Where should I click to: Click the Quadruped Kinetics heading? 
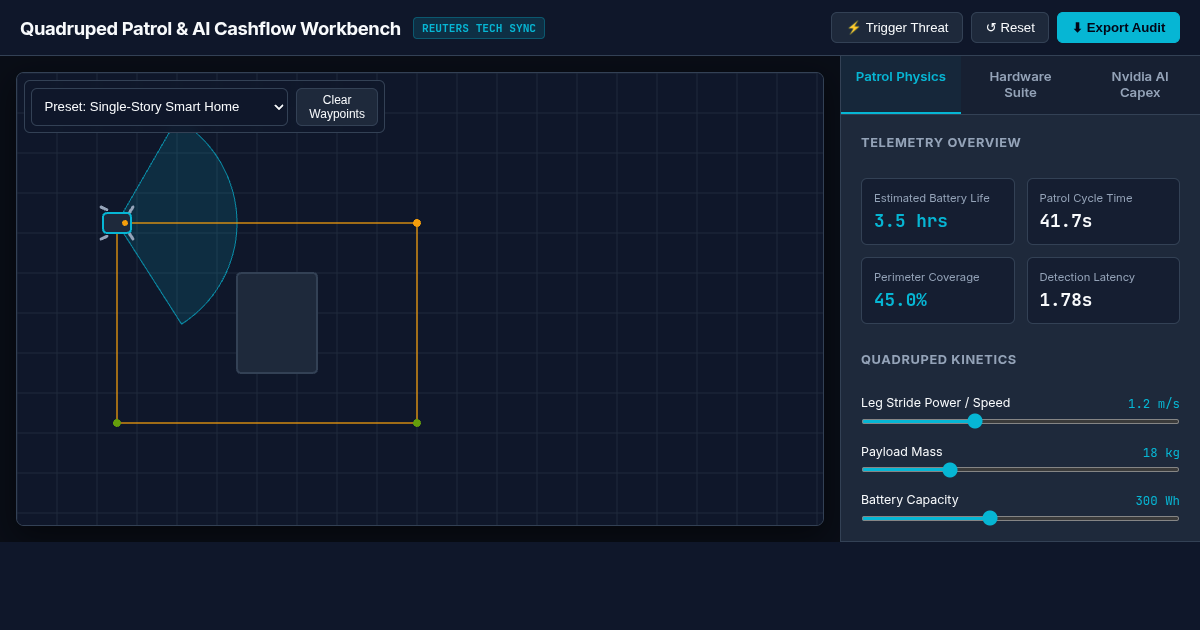(x=939, y=360)
